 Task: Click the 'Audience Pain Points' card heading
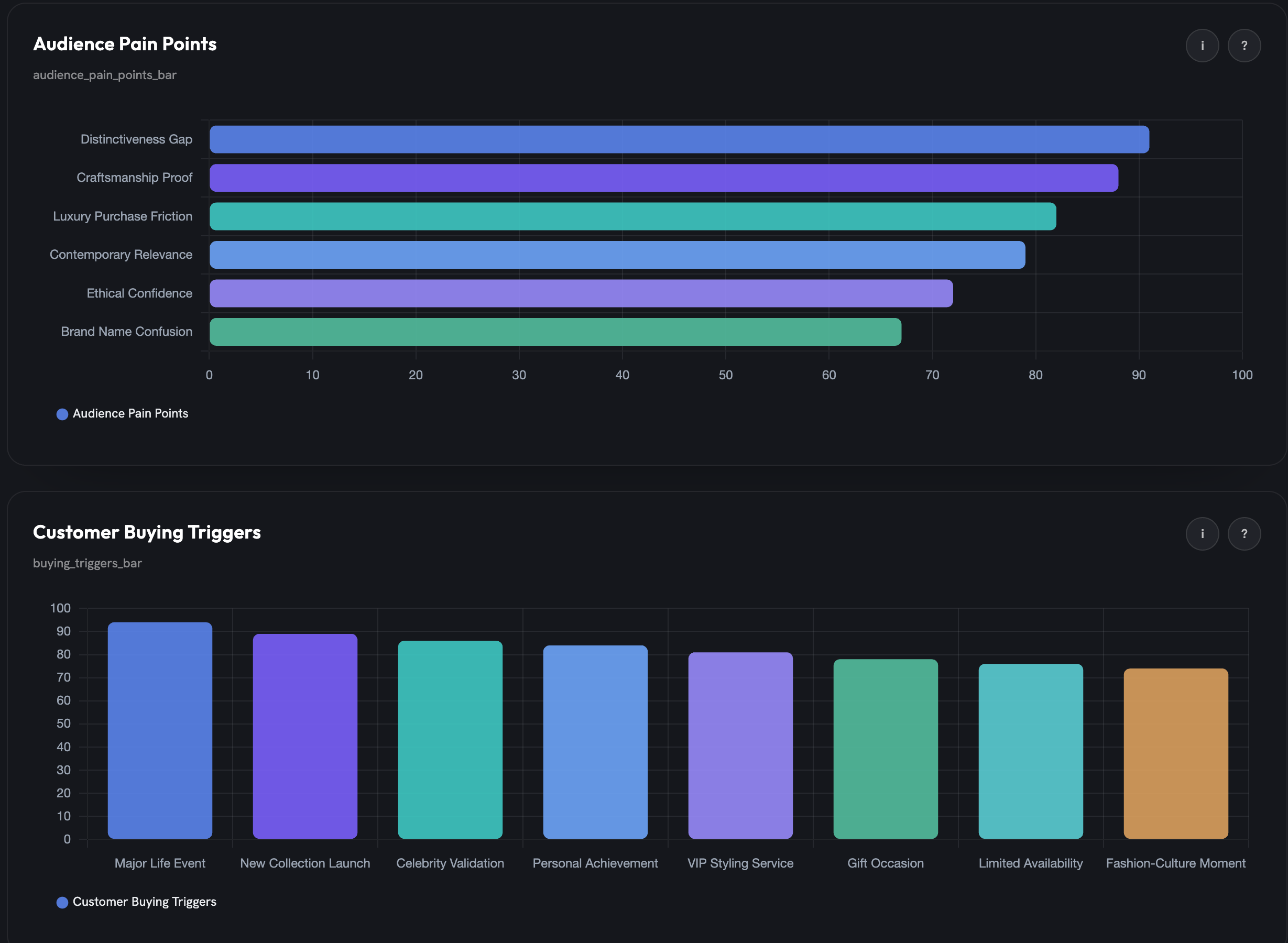point(125,44)
